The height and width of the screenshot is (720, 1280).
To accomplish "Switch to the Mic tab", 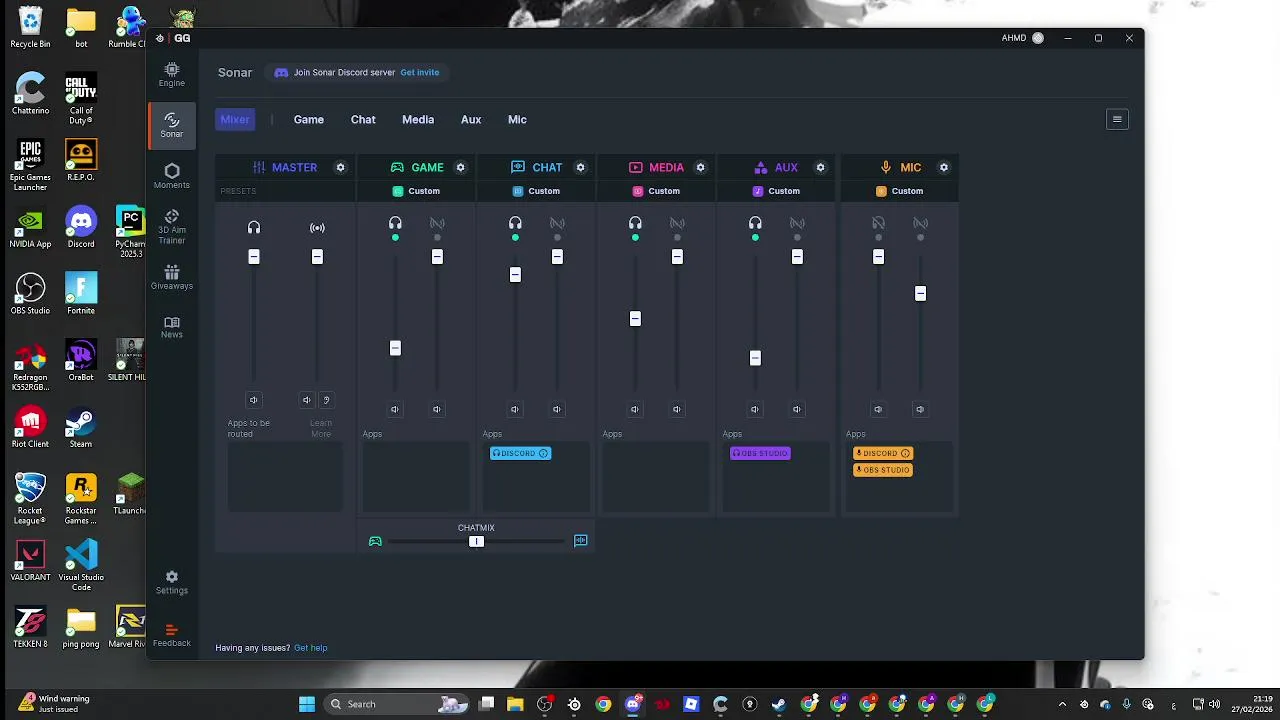I will pyautogui.click(x=517, y=119).
